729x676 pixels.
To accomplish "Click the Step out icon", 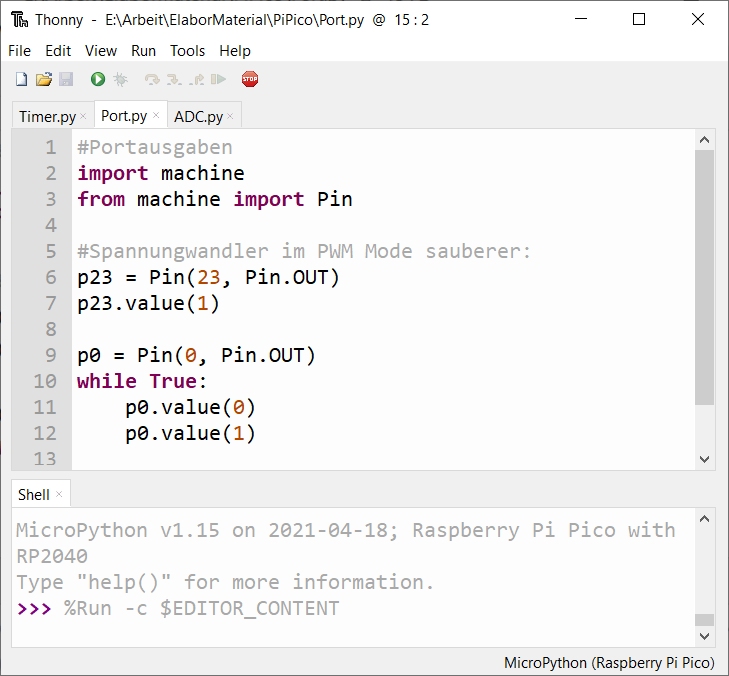I will [x=196, y=79].
